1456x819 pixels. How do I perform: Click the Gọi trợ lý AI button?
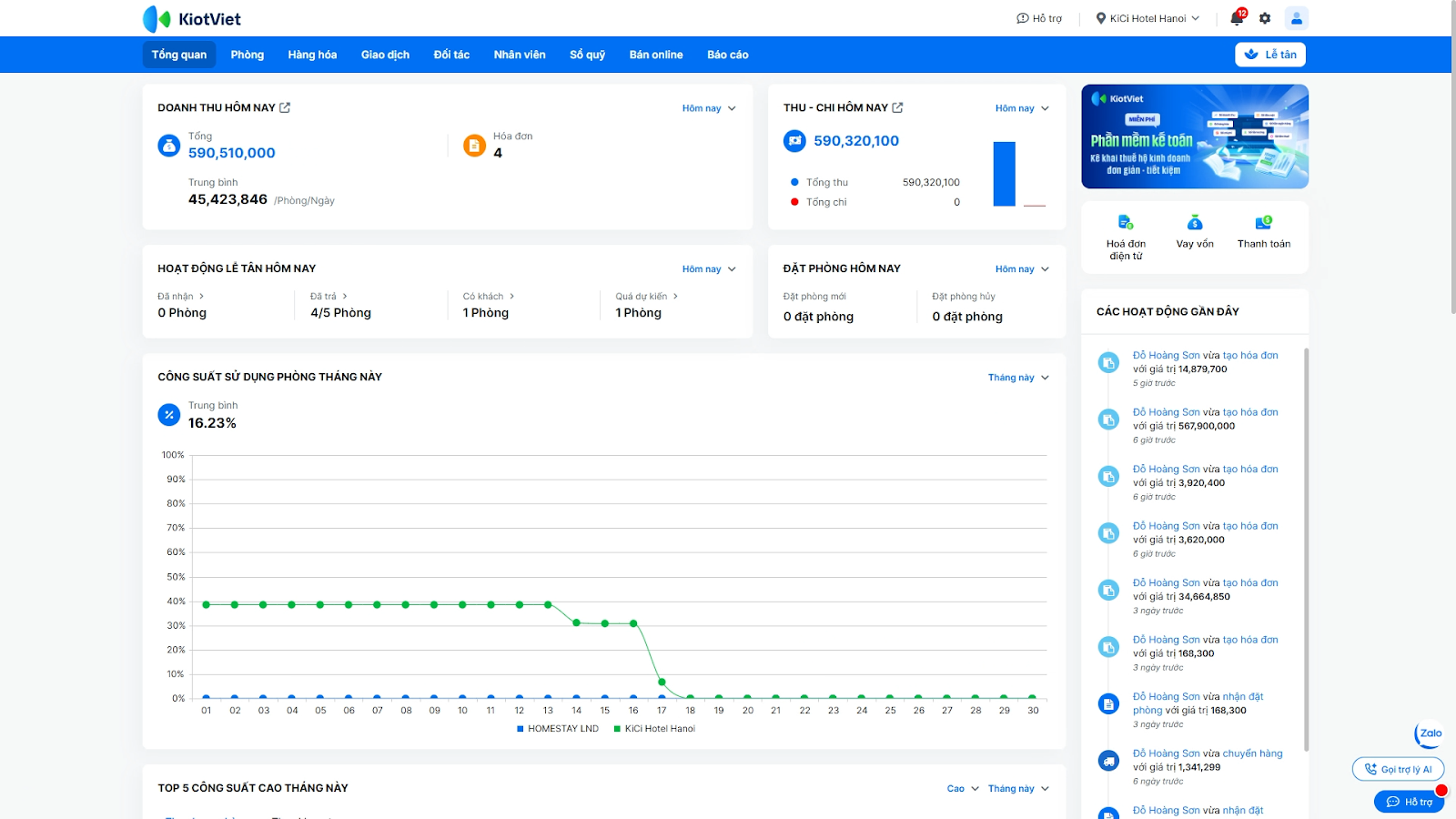point(1398,769)
